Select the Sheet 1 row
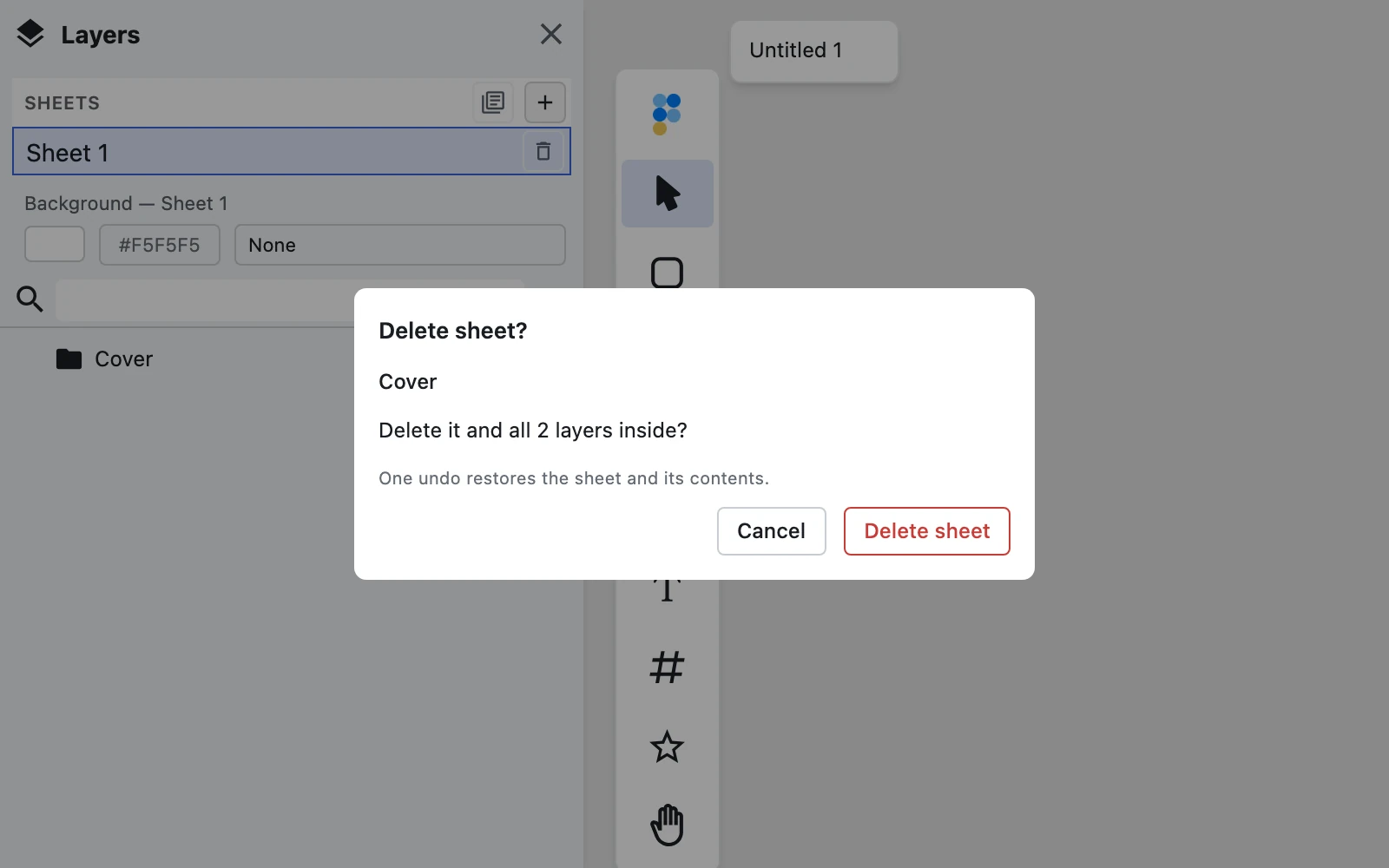The width and height of the screenshot is (1389, 868). (292, 151)
